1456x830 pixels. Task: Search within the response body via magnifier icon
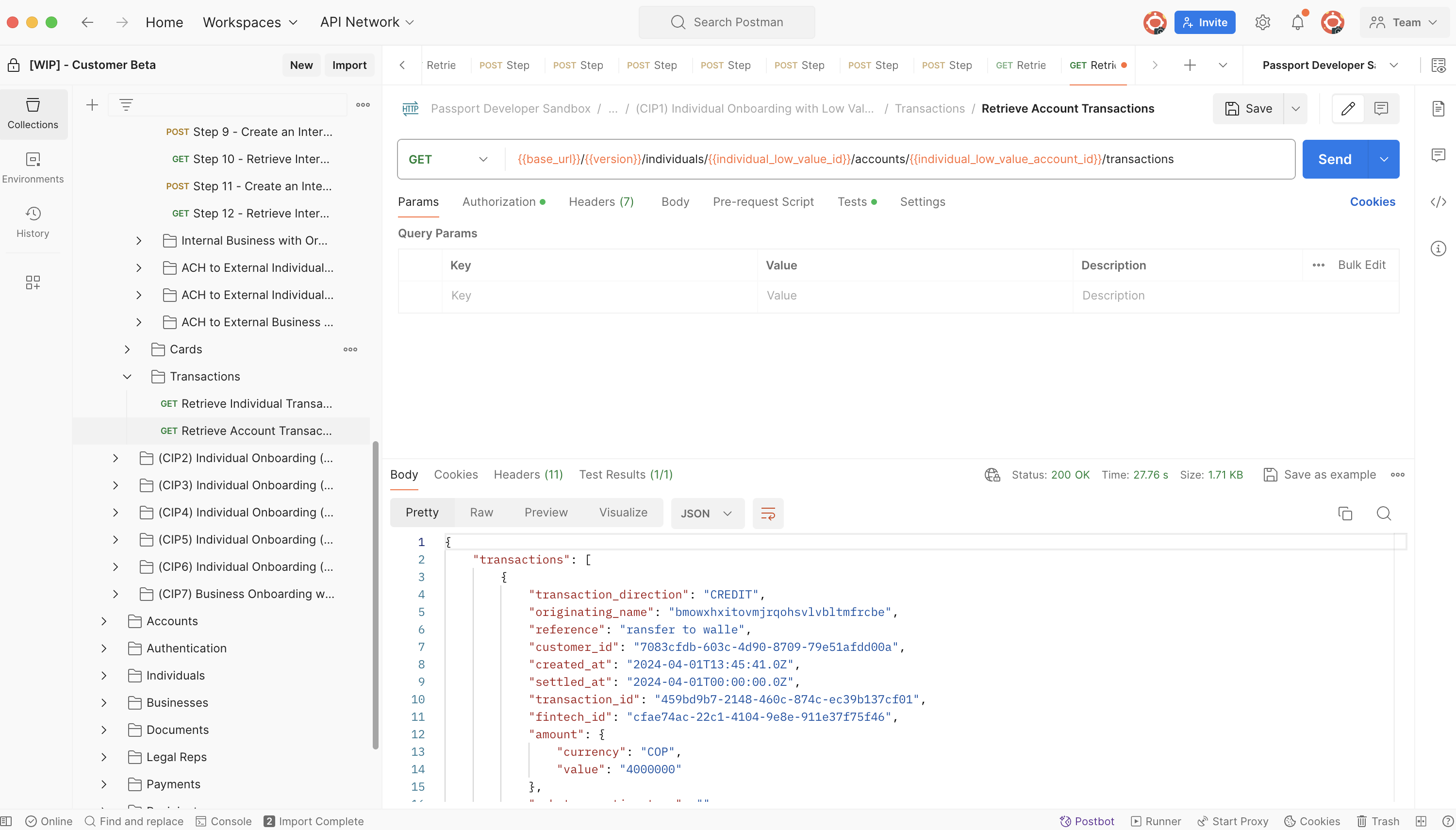pyautogui.click(x=1384, y=513)
